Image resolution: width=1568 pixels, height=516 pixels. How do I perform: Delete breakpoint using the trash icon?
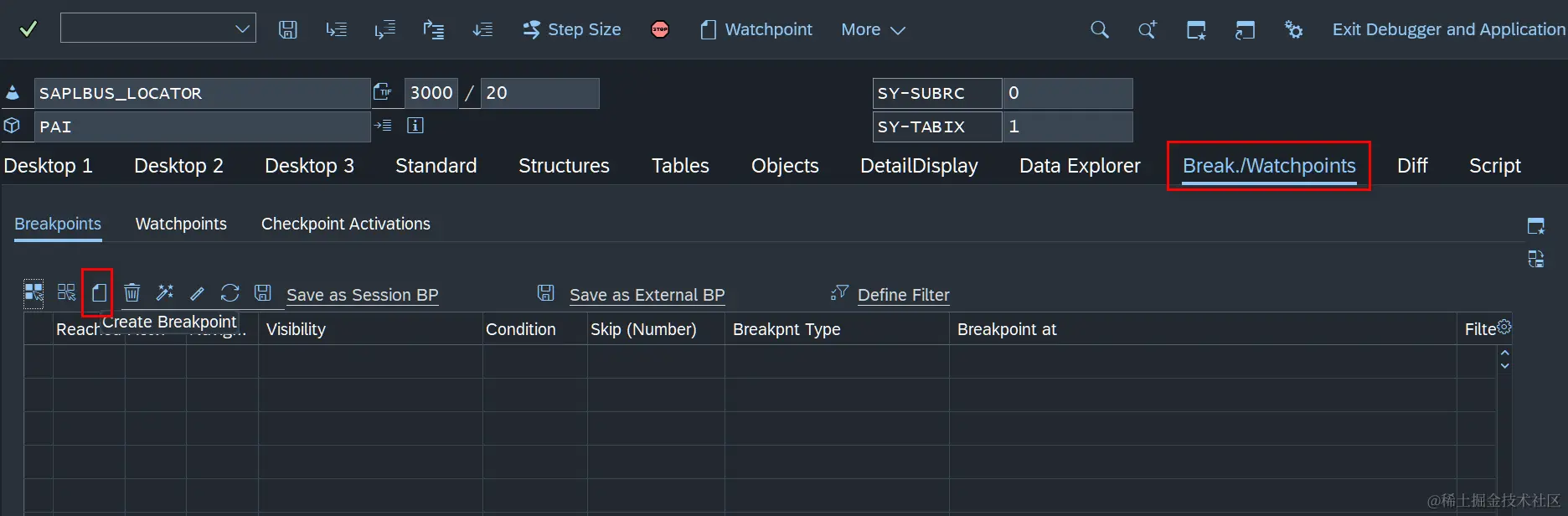pos(132,292)
